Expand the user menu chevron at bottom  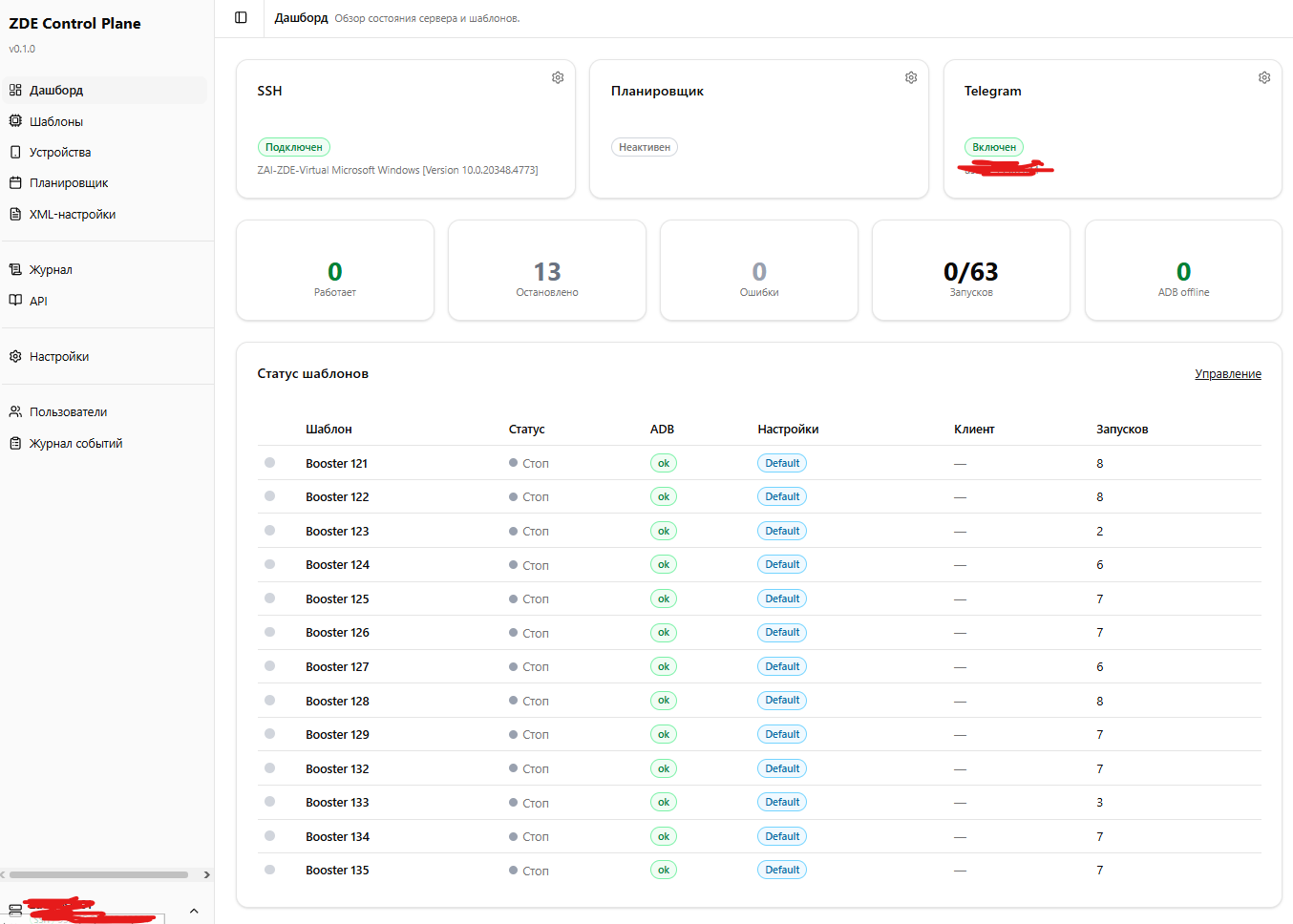click(x=194, y=911)
